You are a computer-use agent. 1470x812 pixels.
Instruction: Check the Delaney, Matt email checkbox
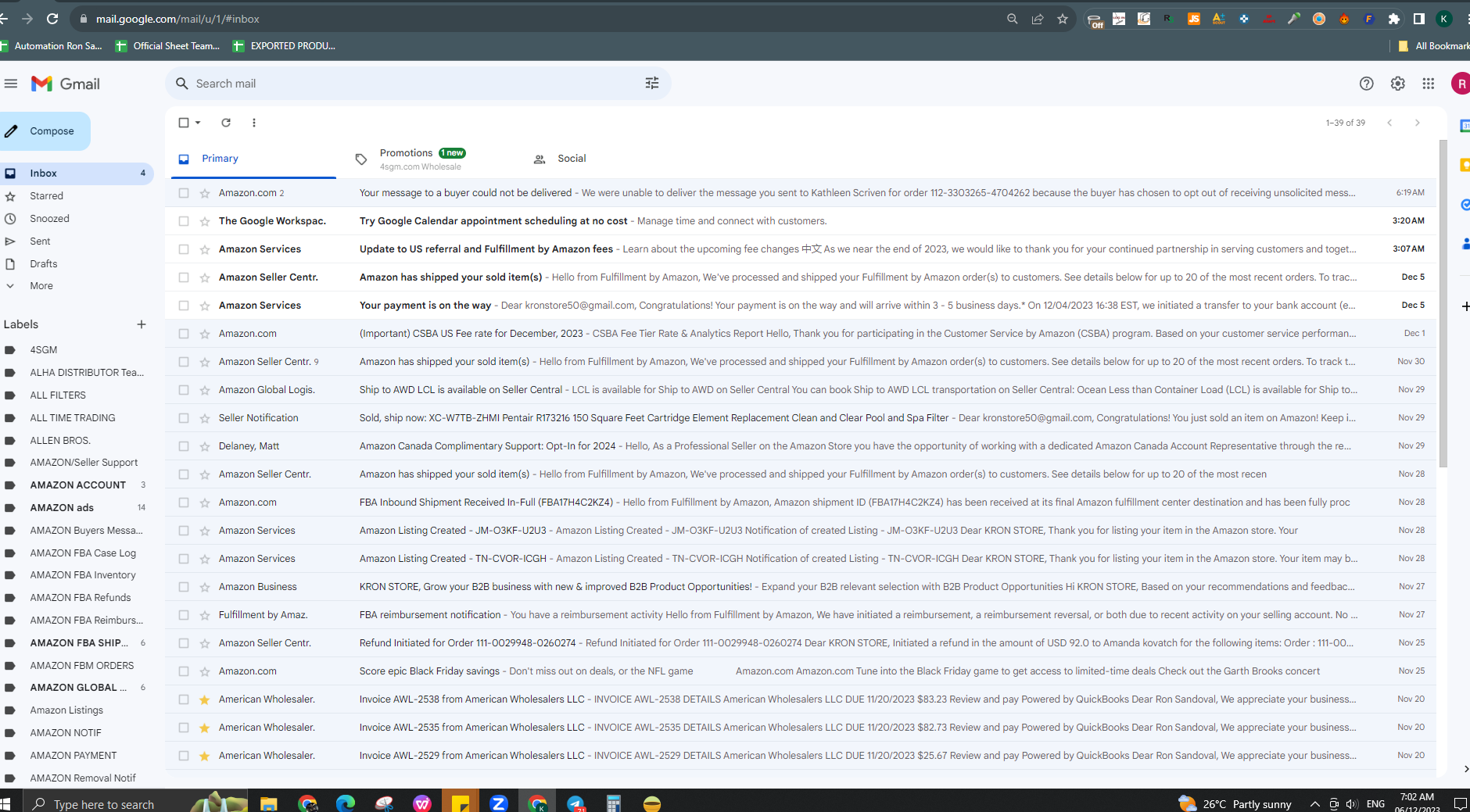(184, 446)
